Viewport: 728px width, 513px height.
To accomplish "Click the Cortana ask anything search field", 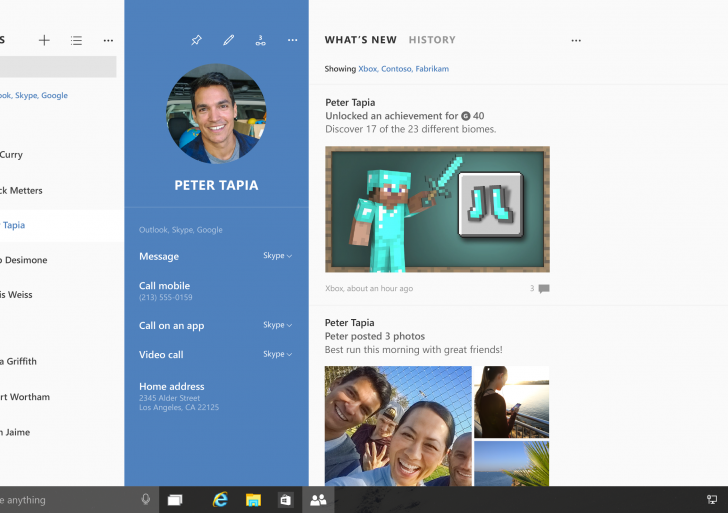I will (x=70, y=500).
